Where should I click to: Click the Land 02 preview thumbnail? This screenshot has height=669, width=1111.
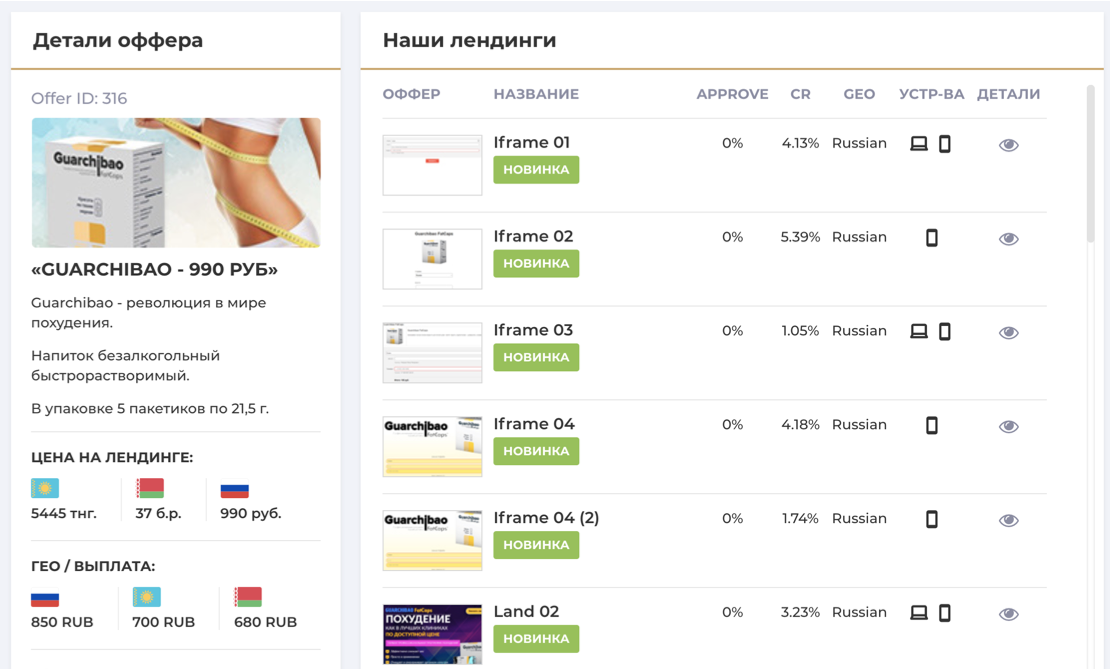click(432, 633)
